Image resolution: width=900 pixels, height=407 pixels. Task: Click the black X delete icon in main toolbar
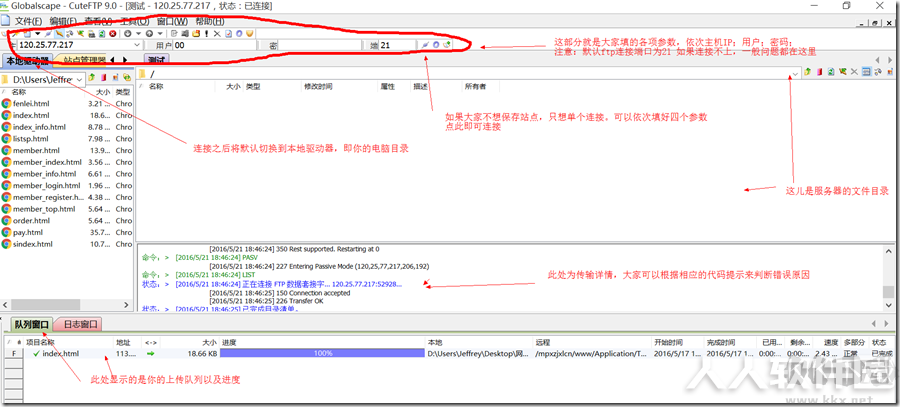(217, 34)
